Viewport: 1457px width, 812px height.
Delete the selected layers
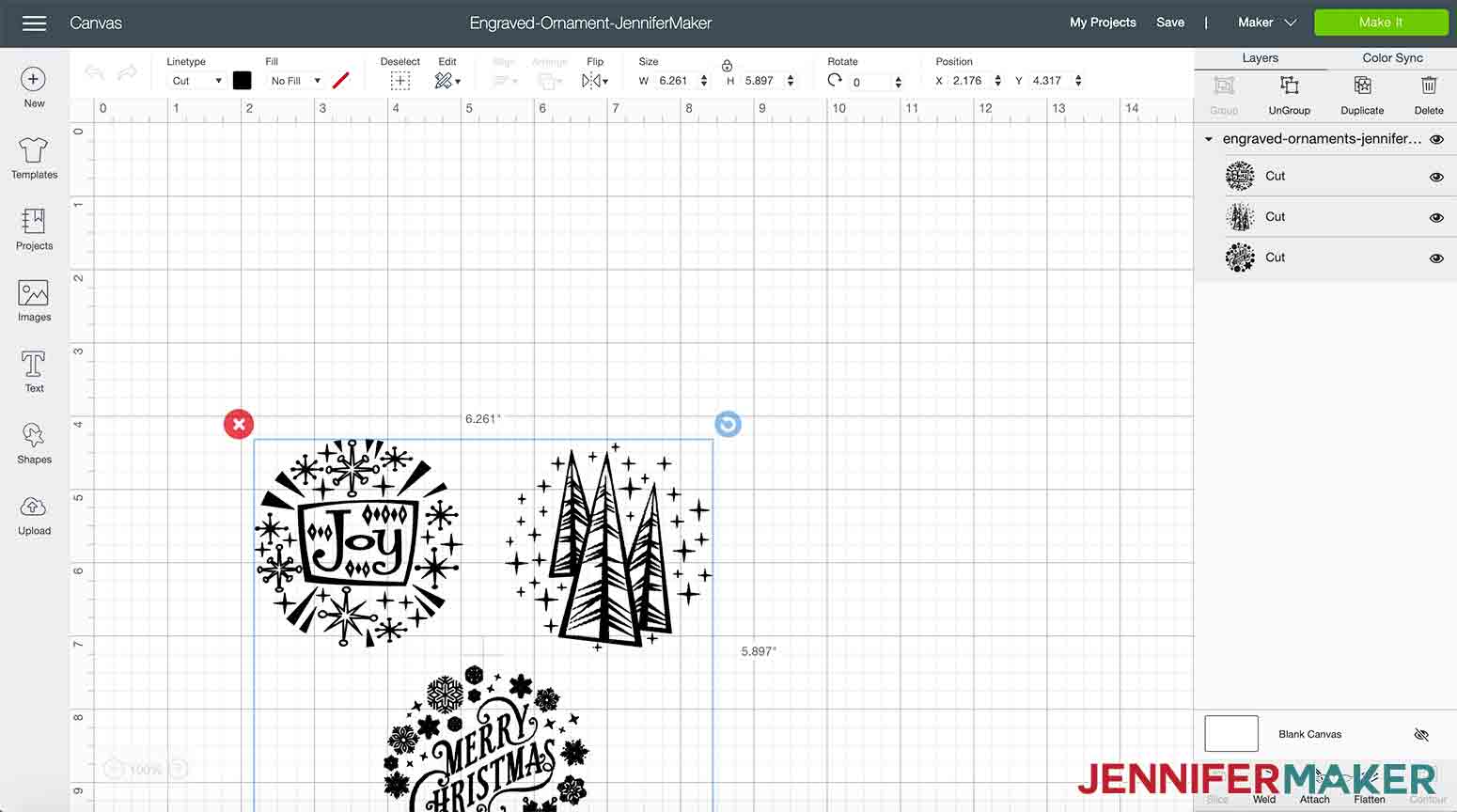pyautogui.click(x=1429, y=95)
